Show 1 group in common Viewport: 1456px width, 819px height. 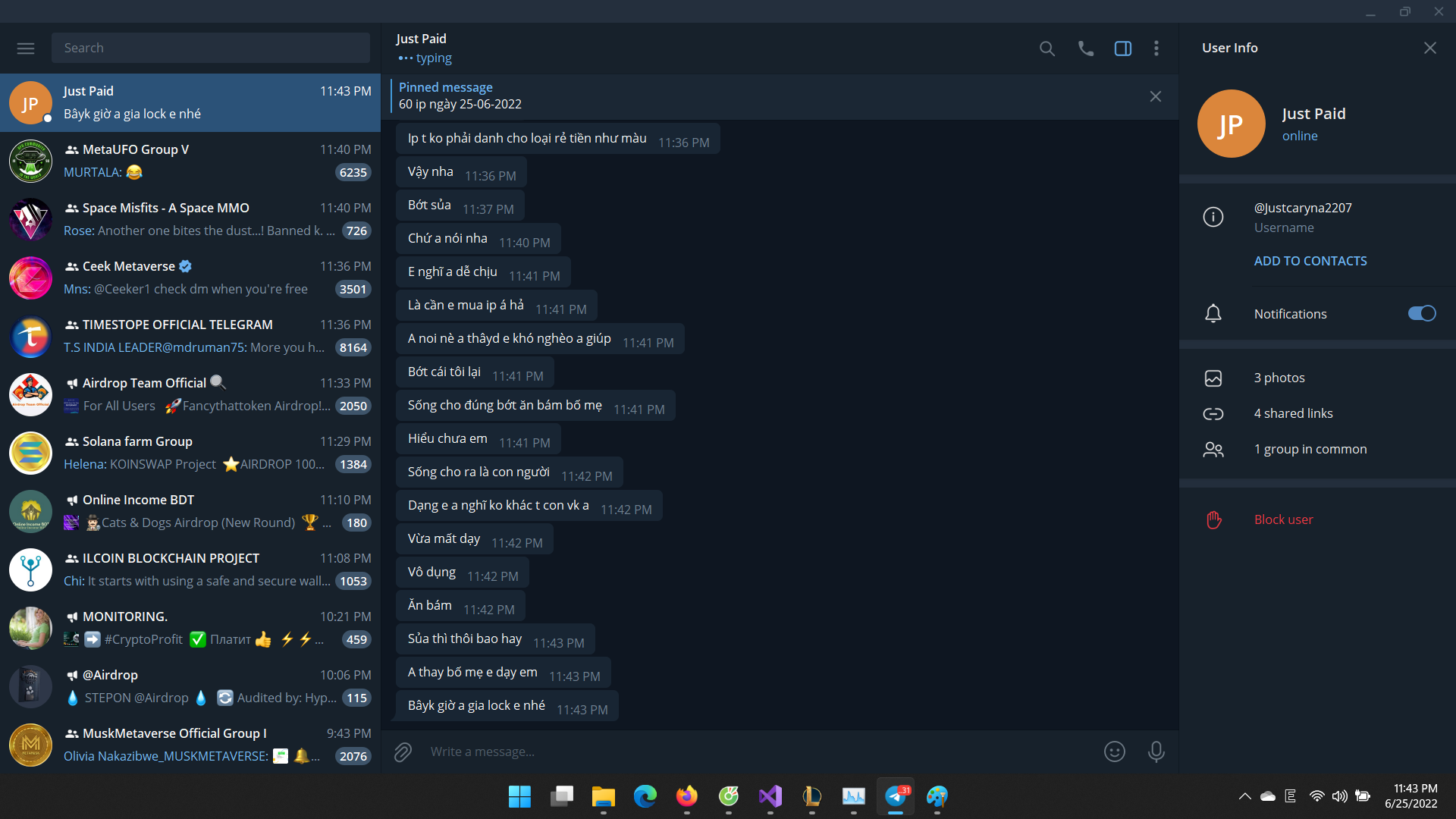1310,449
